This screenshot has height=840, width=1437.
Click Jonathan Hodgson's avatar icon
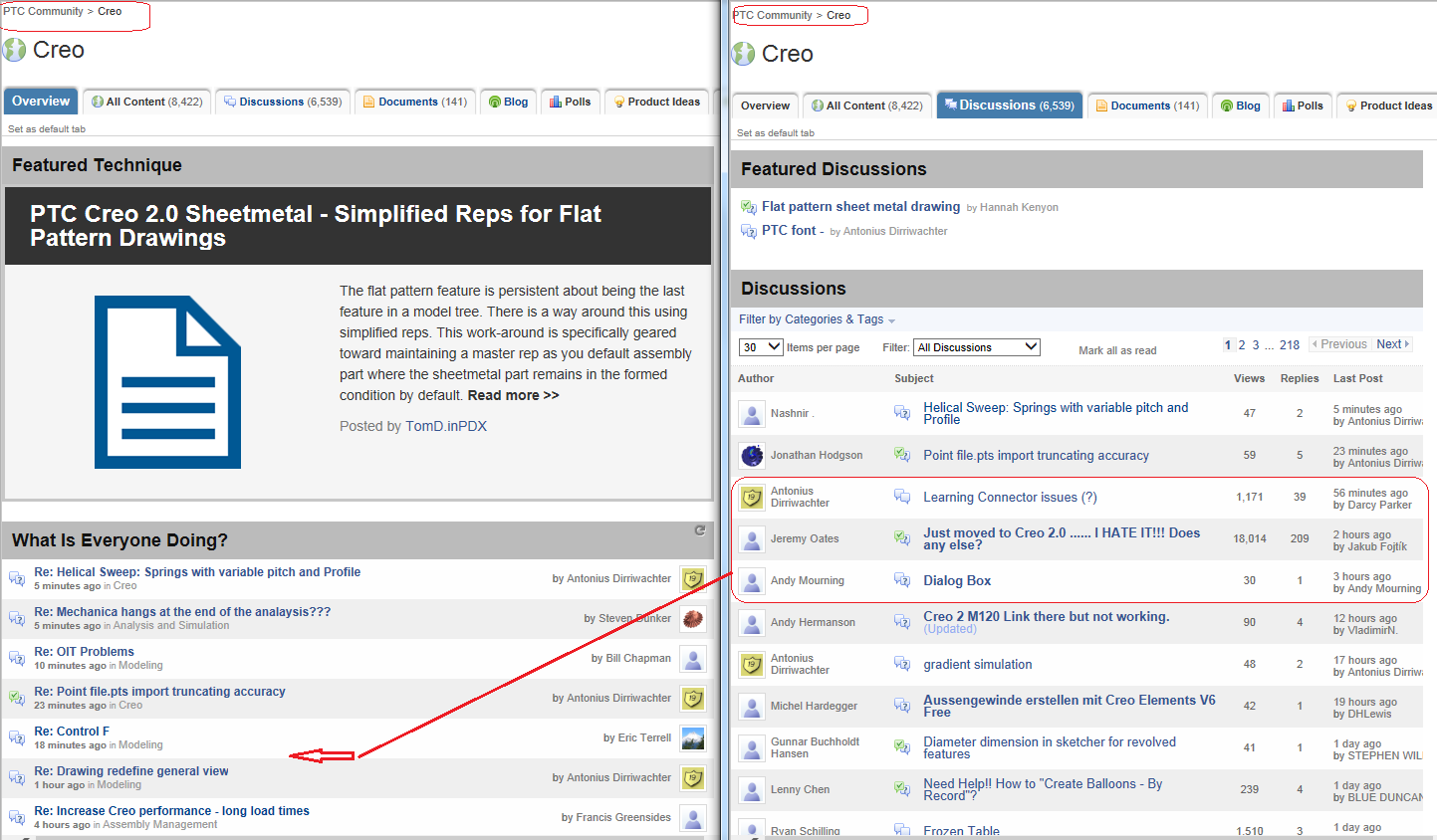point(752,455)
